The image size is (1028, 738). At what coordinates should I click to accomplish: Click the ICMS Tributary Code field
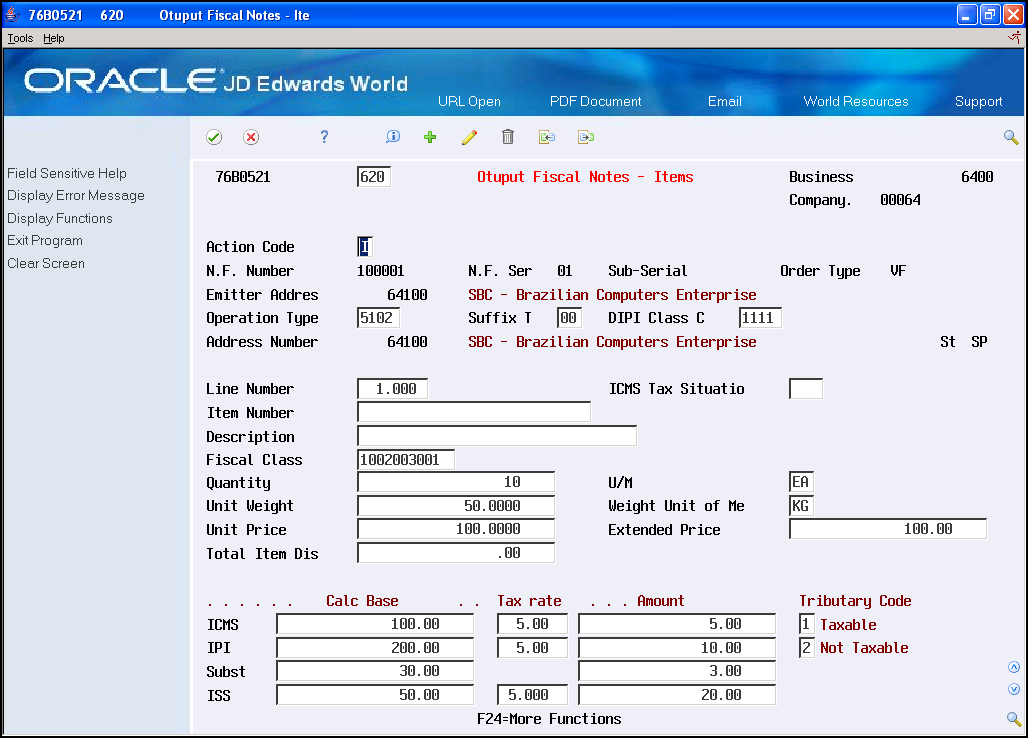(806, 624)
